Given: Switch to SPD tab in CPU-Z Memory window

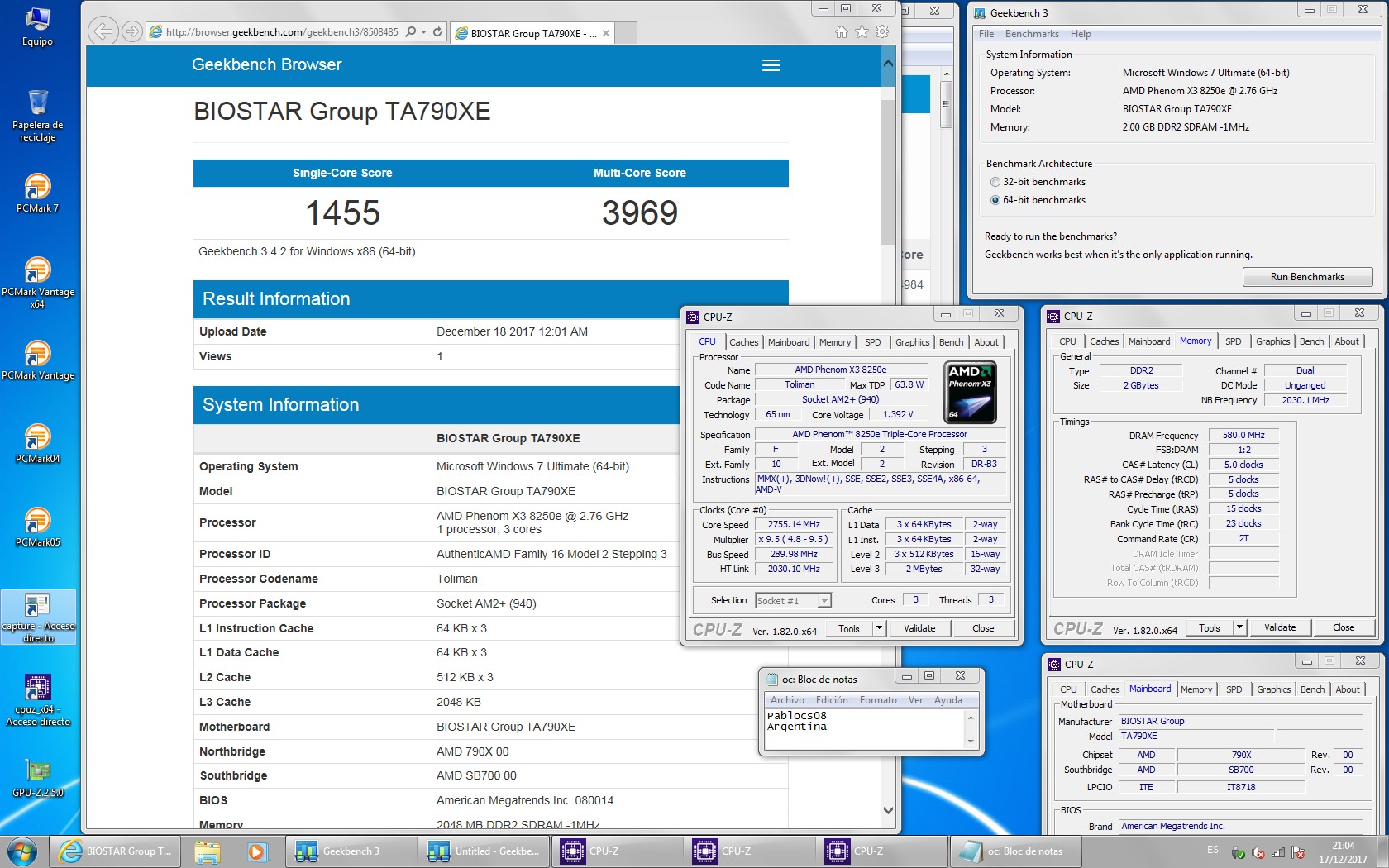Looking at the screenshot, I should tap(1234, 341).
